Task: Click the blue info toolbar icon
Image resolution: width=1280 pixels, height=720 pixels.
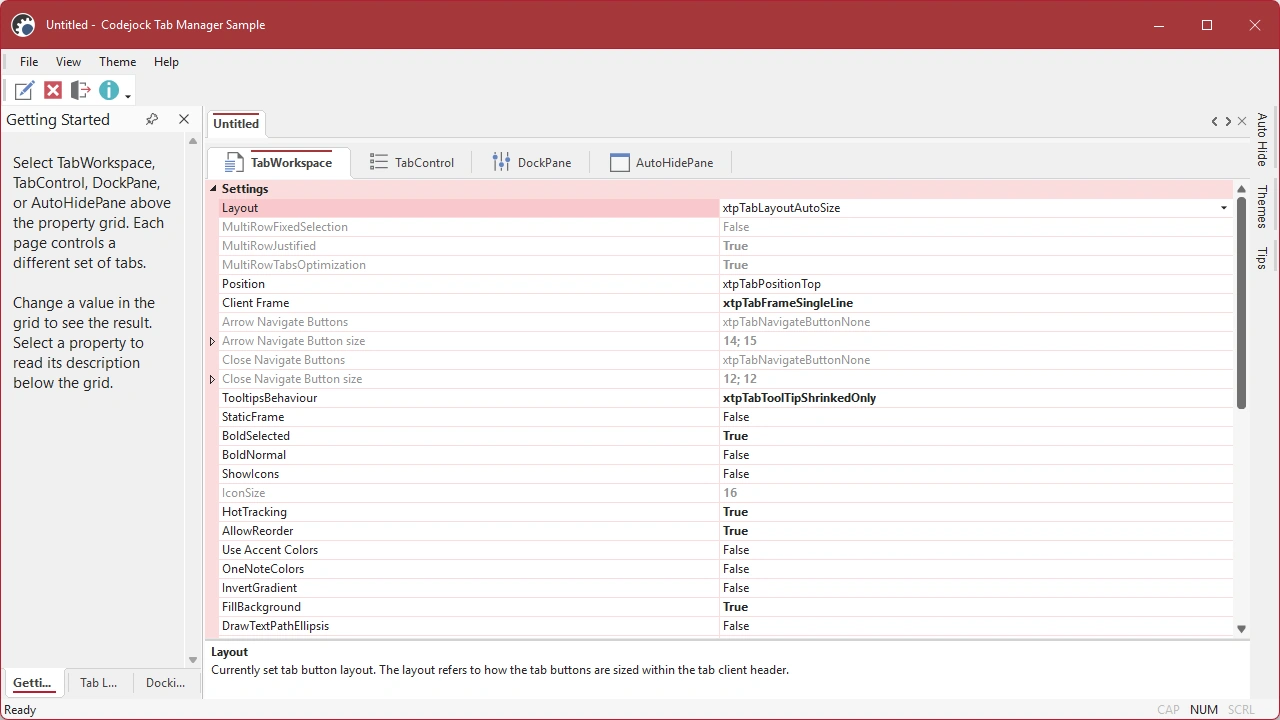Action: pos(108,91)
